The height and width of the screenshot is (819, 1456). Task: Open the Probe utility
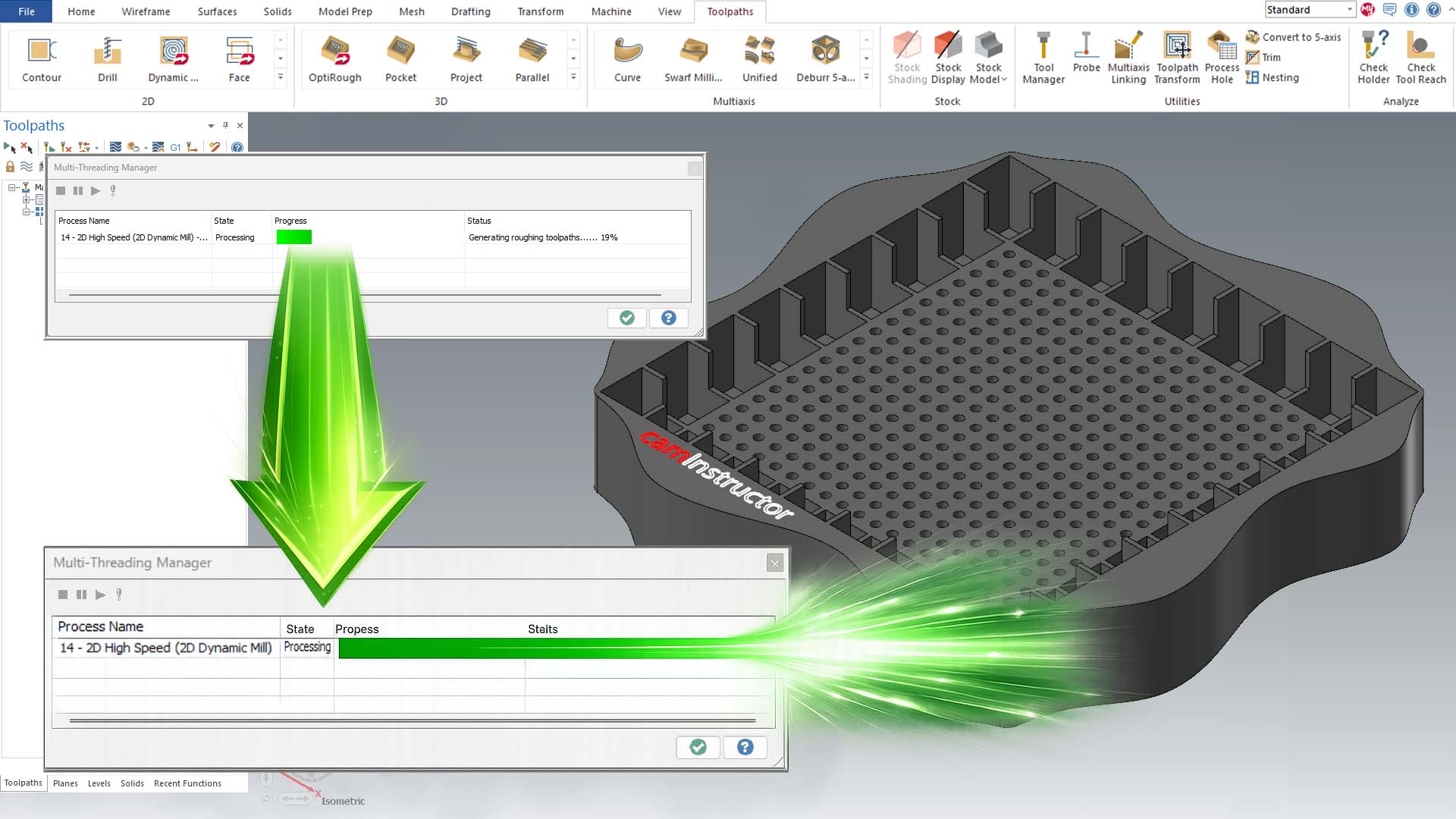(1086, 53)
